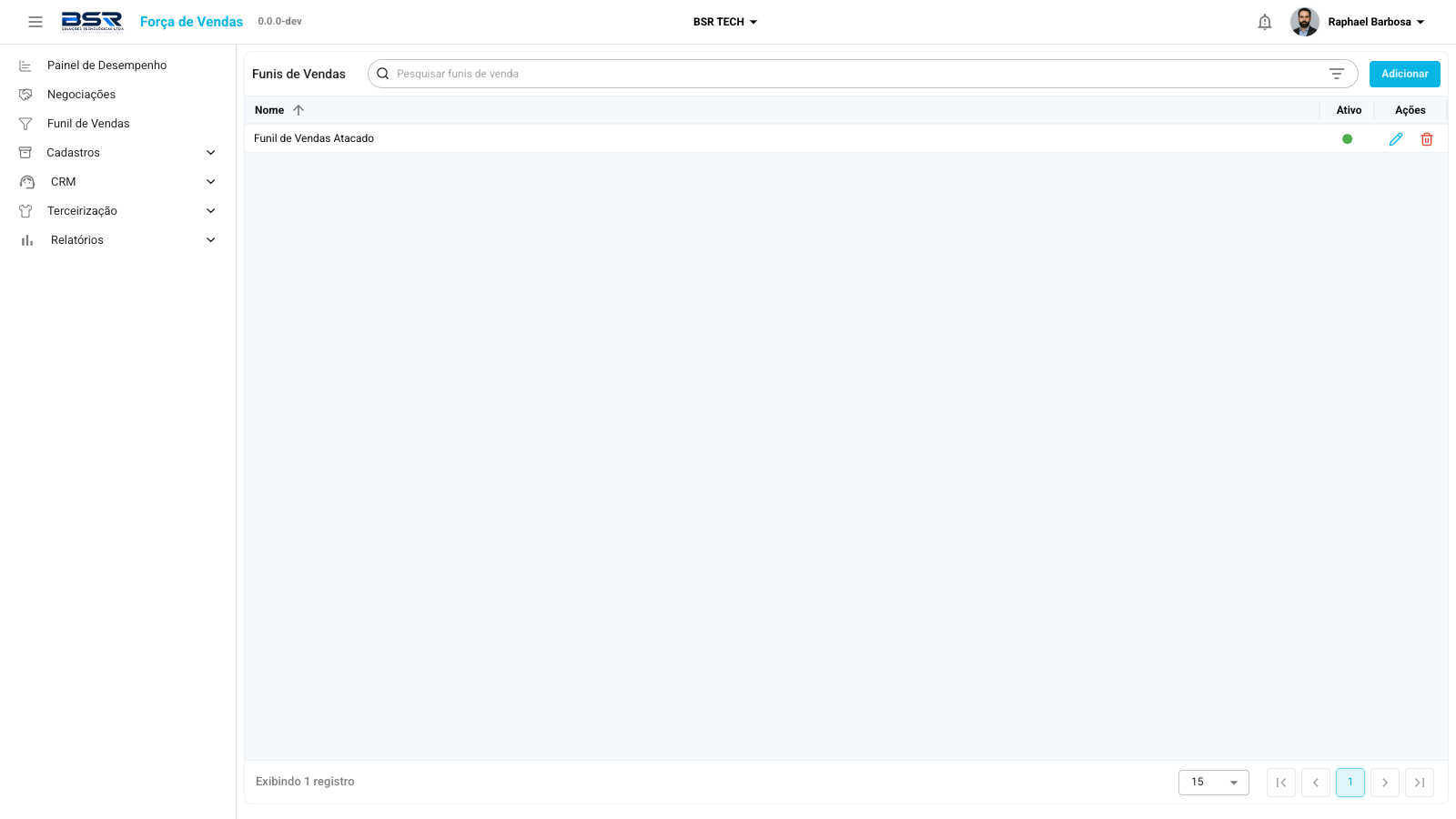Open the search filter options icon

[x=1337, y=74]
